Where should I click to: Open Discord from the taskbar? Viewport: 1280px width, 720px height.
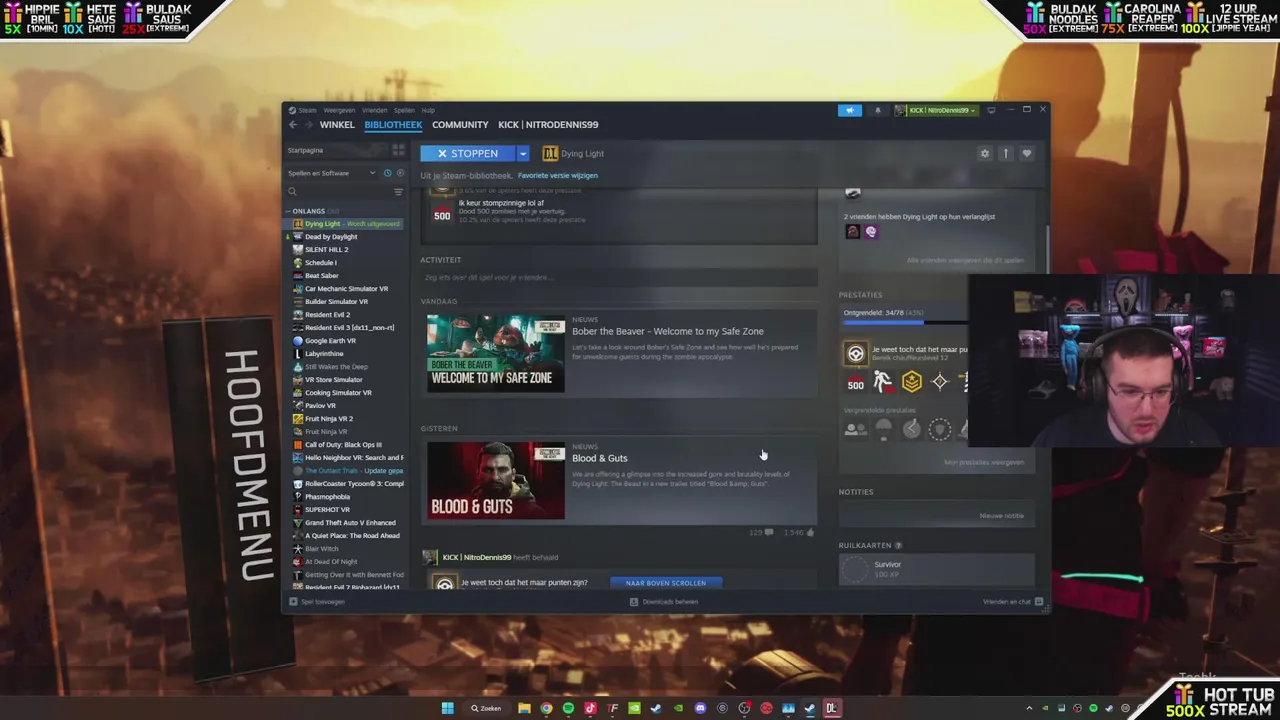point(700,708)
